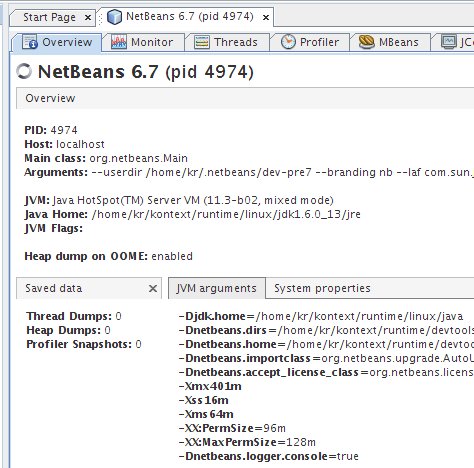
Task: Click Heap dump on OOME: enabled
Action: pyautogui.click(x=108, y=256)
